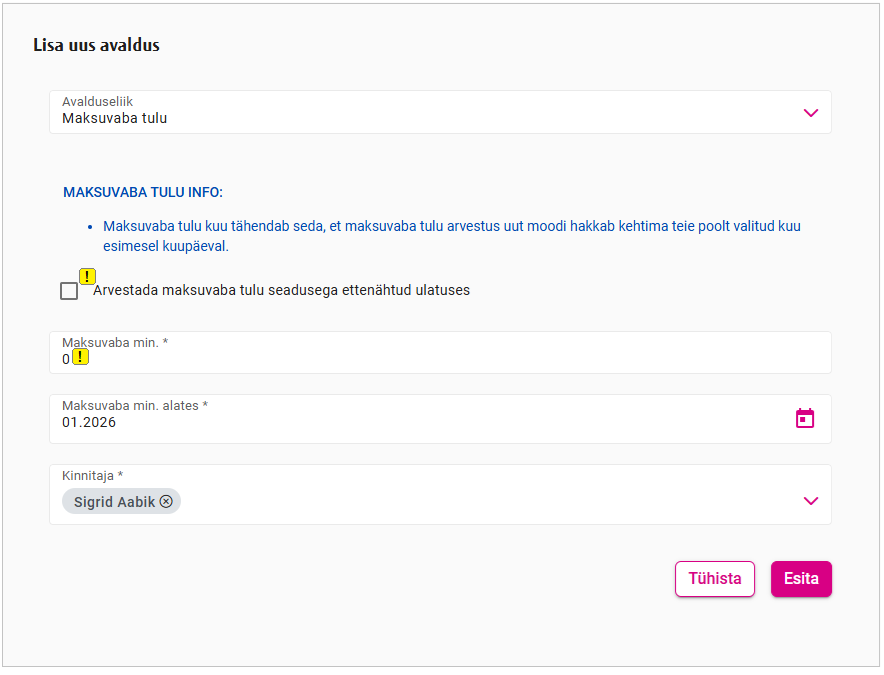884x675 pixels.
Task: Click the "Maksuvaba min. alates *" field label
Action: point(134,405)
